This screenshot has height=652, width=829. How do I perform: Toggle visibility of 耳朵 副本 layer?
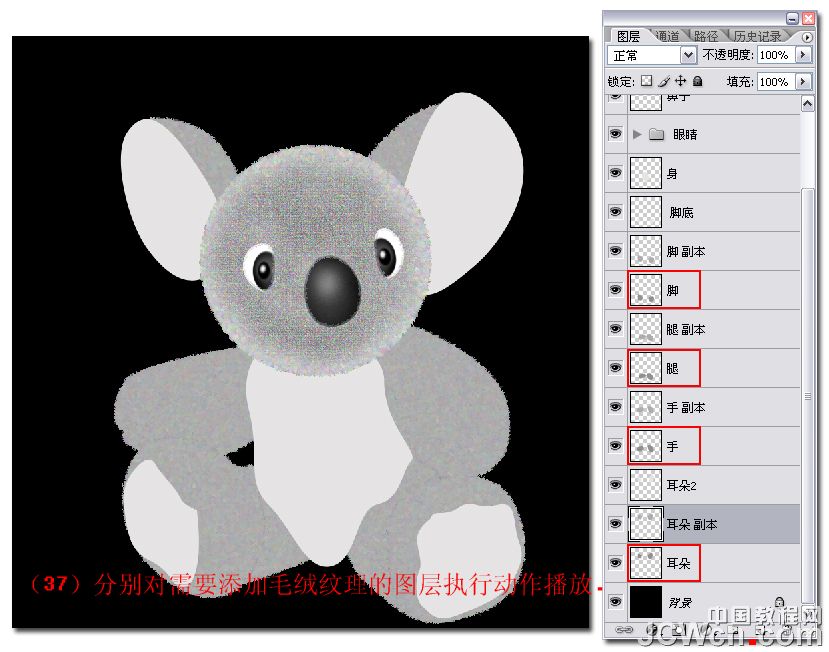pos(615,524)
